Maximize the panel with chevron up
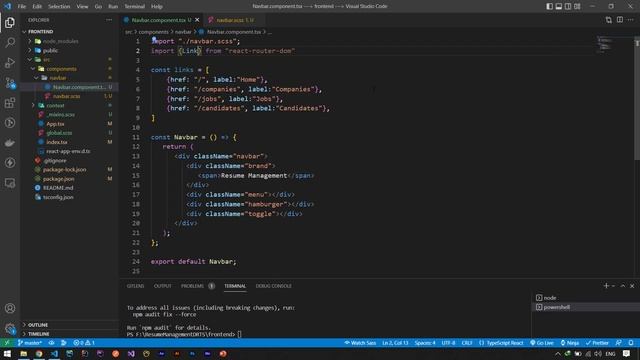The height and width of the screenshot is (360, 640). click(x=623, y=286)
